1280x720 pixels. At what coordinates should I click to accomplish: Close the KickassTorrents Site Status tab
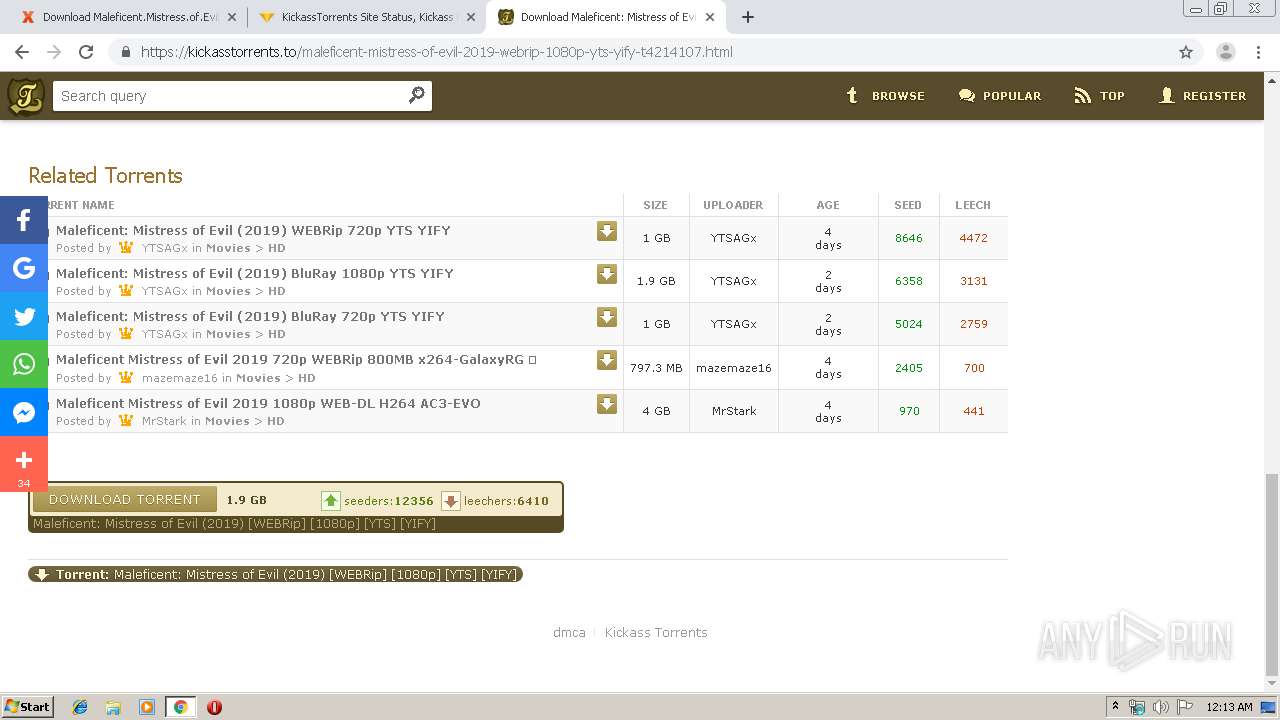(470, 17)
